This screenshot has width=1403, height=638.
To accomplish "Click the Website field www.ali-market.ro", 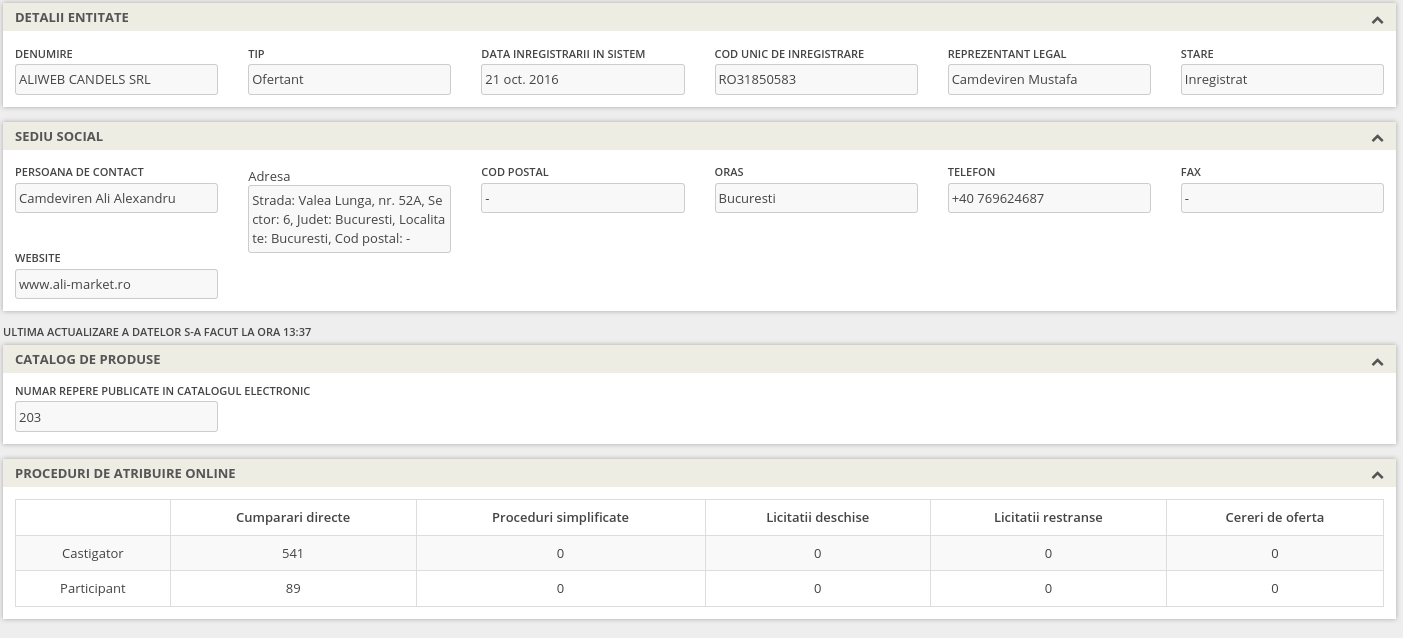I will [x=116, y=284].
